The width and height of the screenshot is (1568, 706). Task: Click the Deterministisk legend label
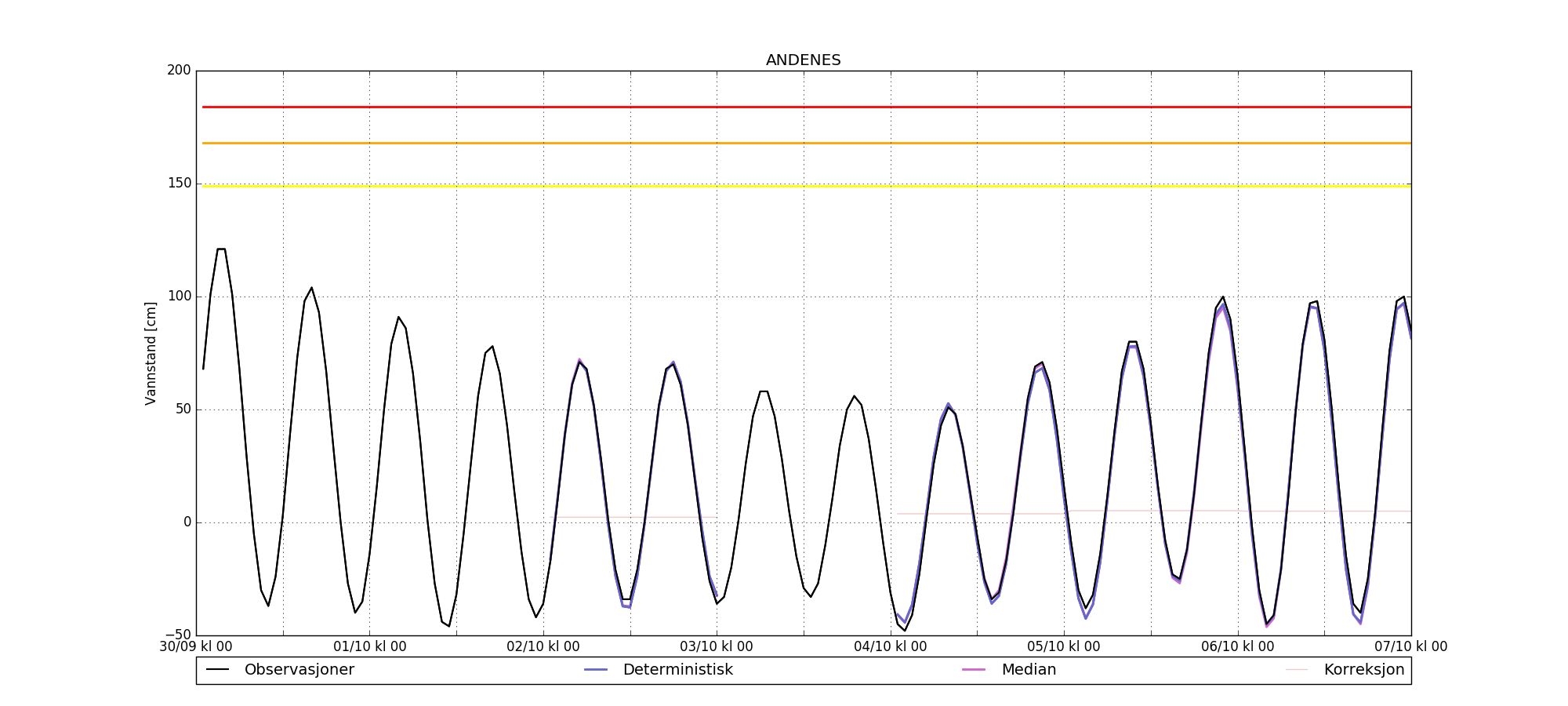coord(677,670)
